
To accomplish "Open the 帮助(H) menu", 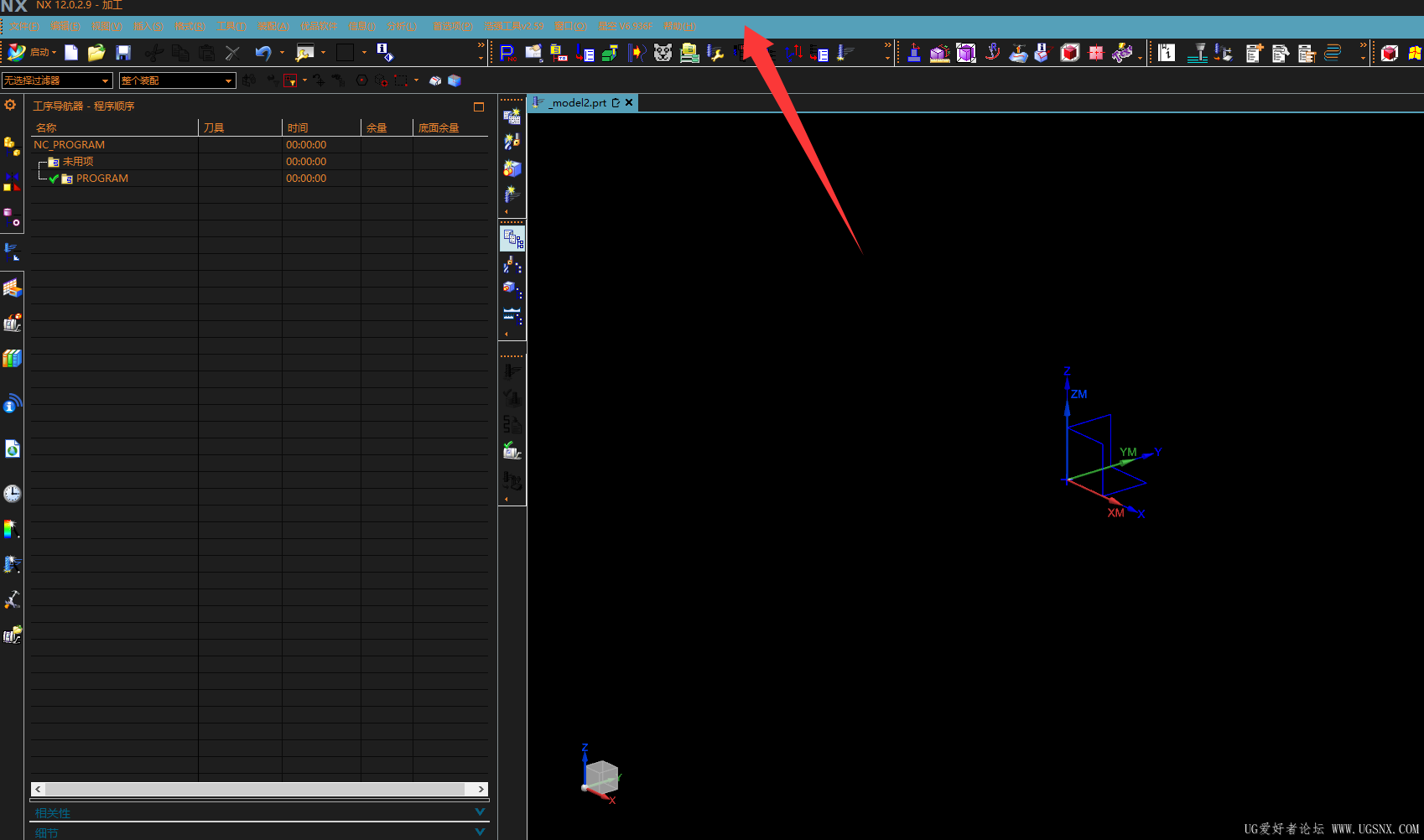I will tap(680, 26).
